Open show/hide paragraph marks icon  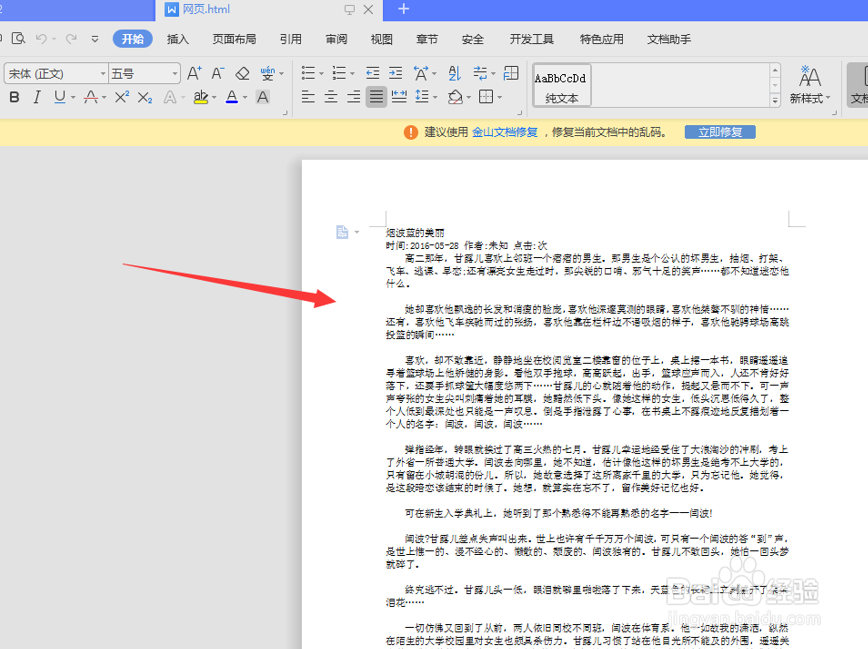pyautogui.click(x=480, y=73)
